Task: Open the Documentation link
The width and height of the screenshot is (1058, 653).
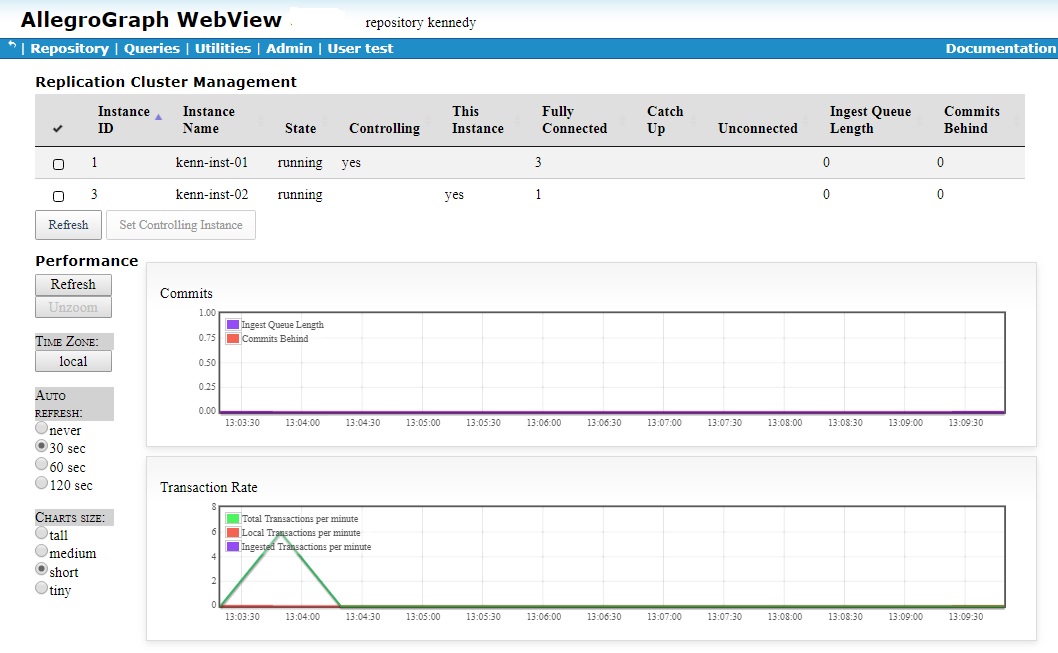Action: pyautogui.click(x=1000, y=47)
